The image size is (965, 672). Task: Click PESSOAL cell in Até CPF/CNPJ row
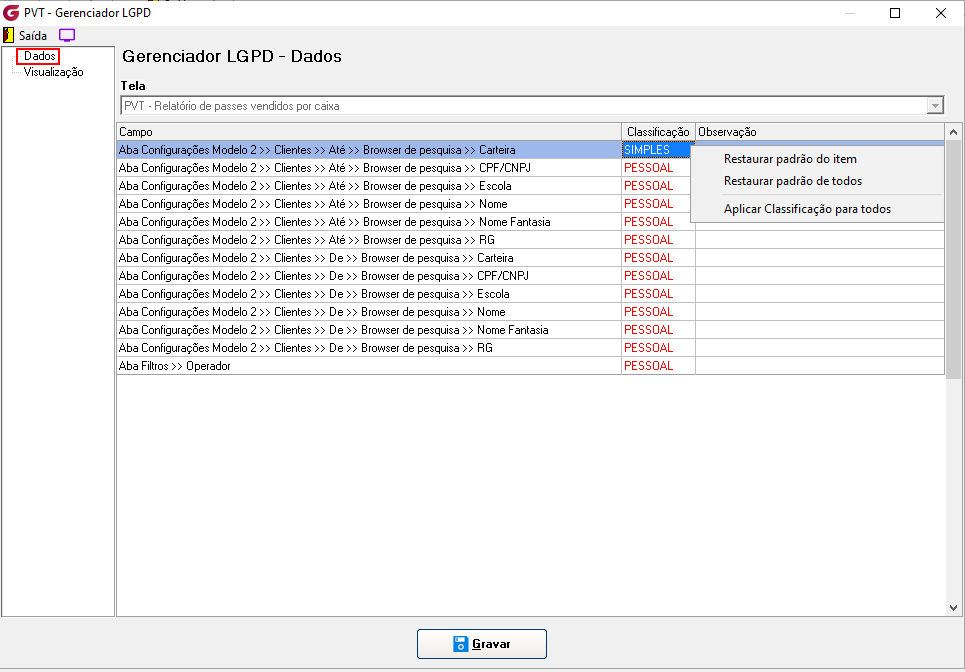coord(658,168)
